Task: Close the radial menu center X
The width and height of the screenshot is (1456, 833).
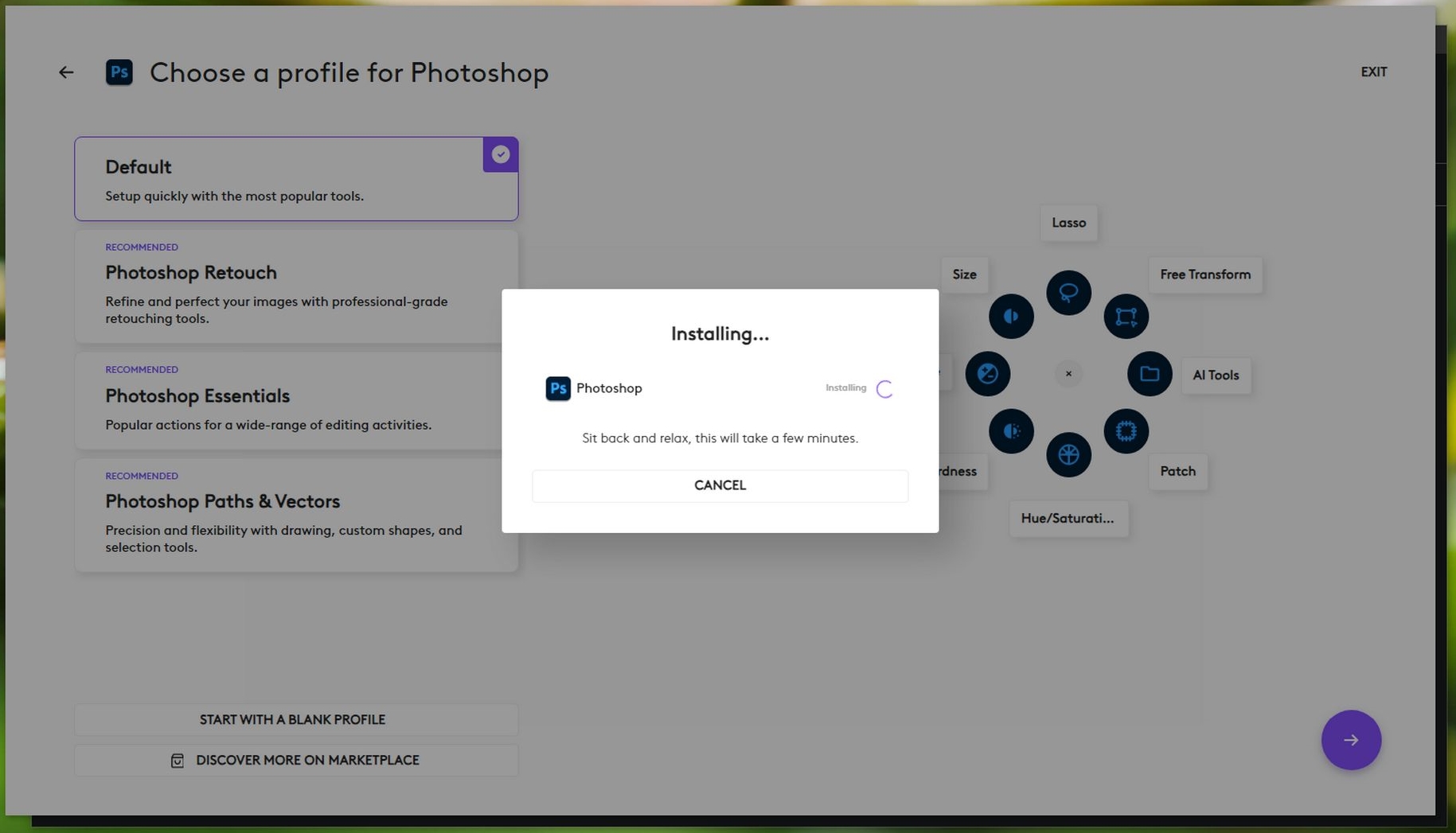Action: pos(1068,374)
